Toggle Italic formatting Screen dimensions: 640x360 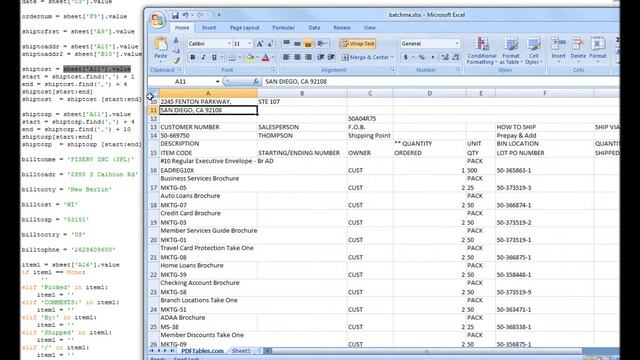click(x=203, y=58)
